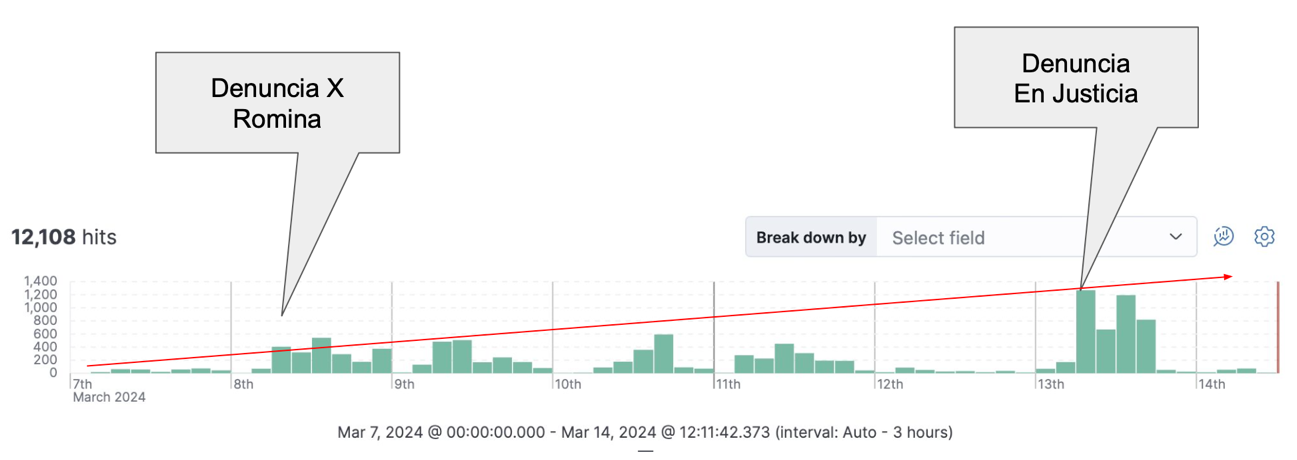Screen dimensions: 1297x460
Task: Pick the tallest bar on the 11th
Action: click(x=784, y=358)
